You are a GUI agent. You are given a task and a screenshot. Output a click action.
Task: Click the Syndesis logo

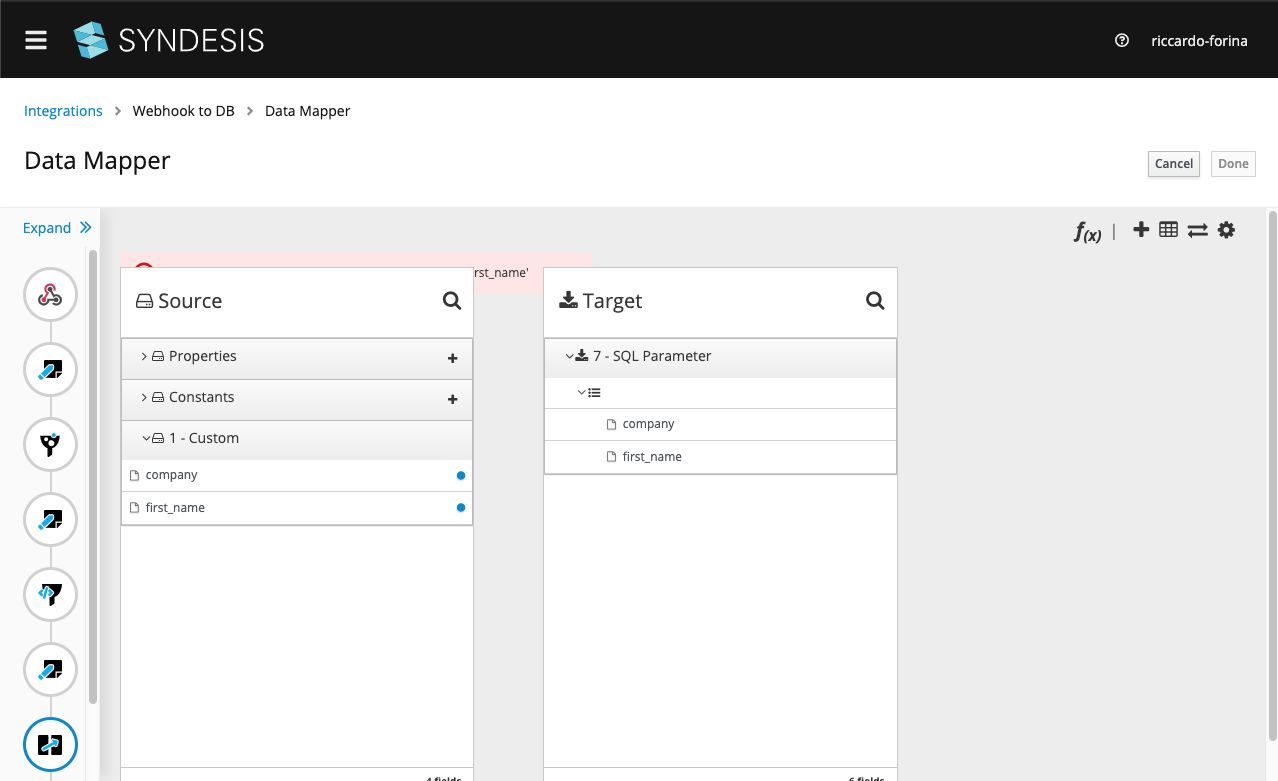pos(169,40)
